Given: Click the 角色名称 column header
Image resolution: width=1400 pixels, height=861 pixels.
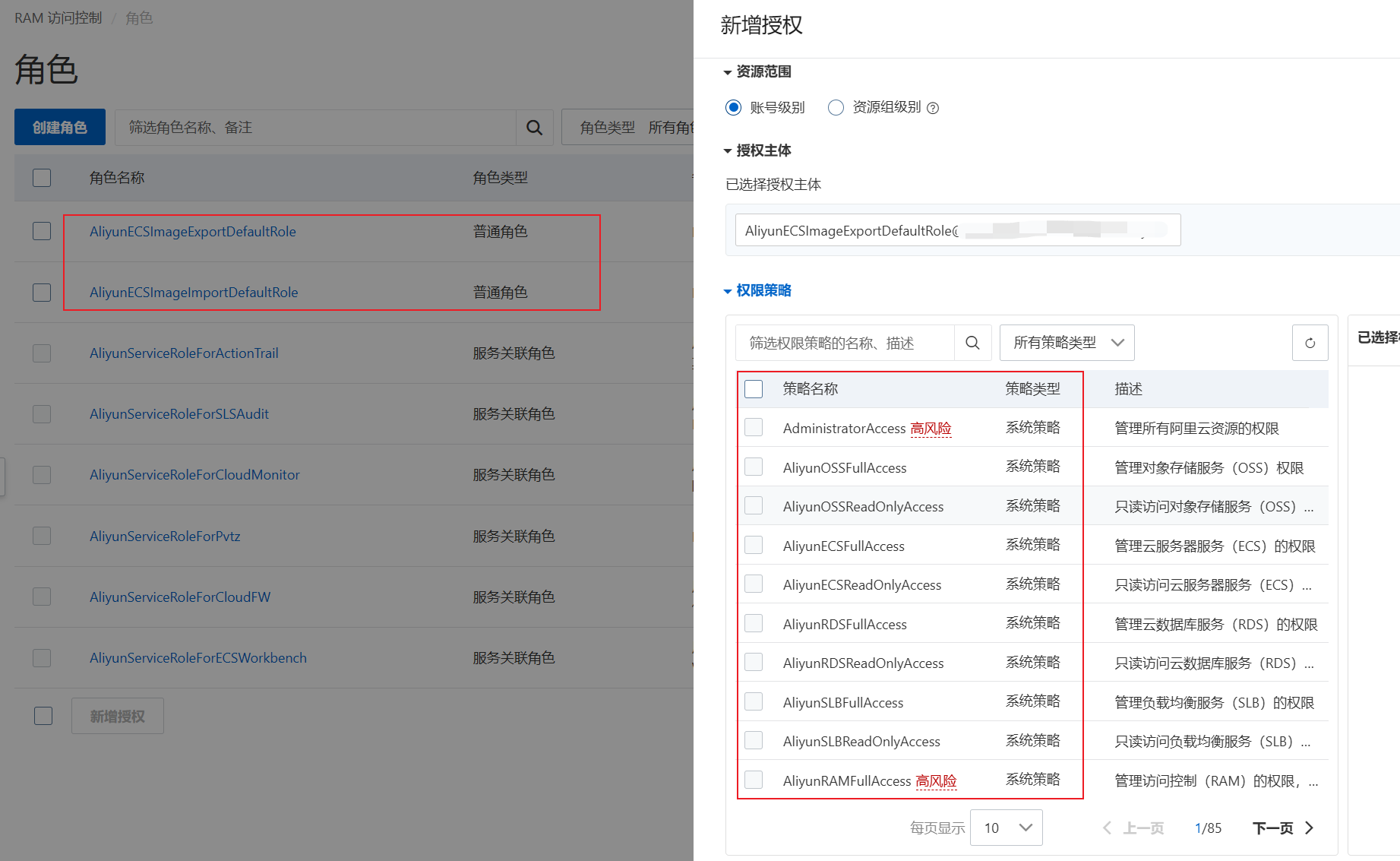Looking at the screenshot, I should click(117, 178).
